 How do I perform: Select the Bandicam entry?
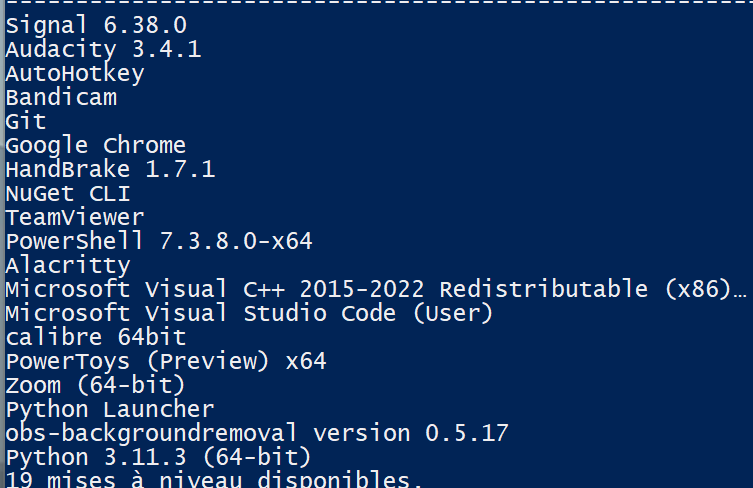61,98
